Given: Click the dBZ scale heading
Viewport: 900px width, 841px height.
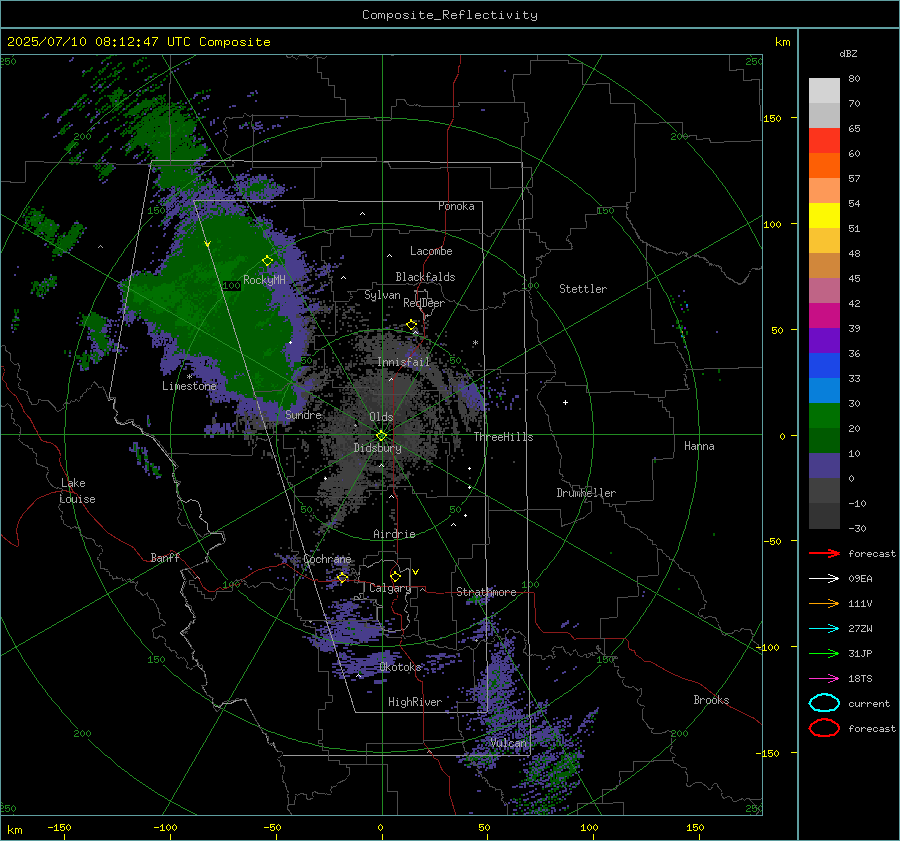Looking at the screenshot, I should tap(848, 53).
